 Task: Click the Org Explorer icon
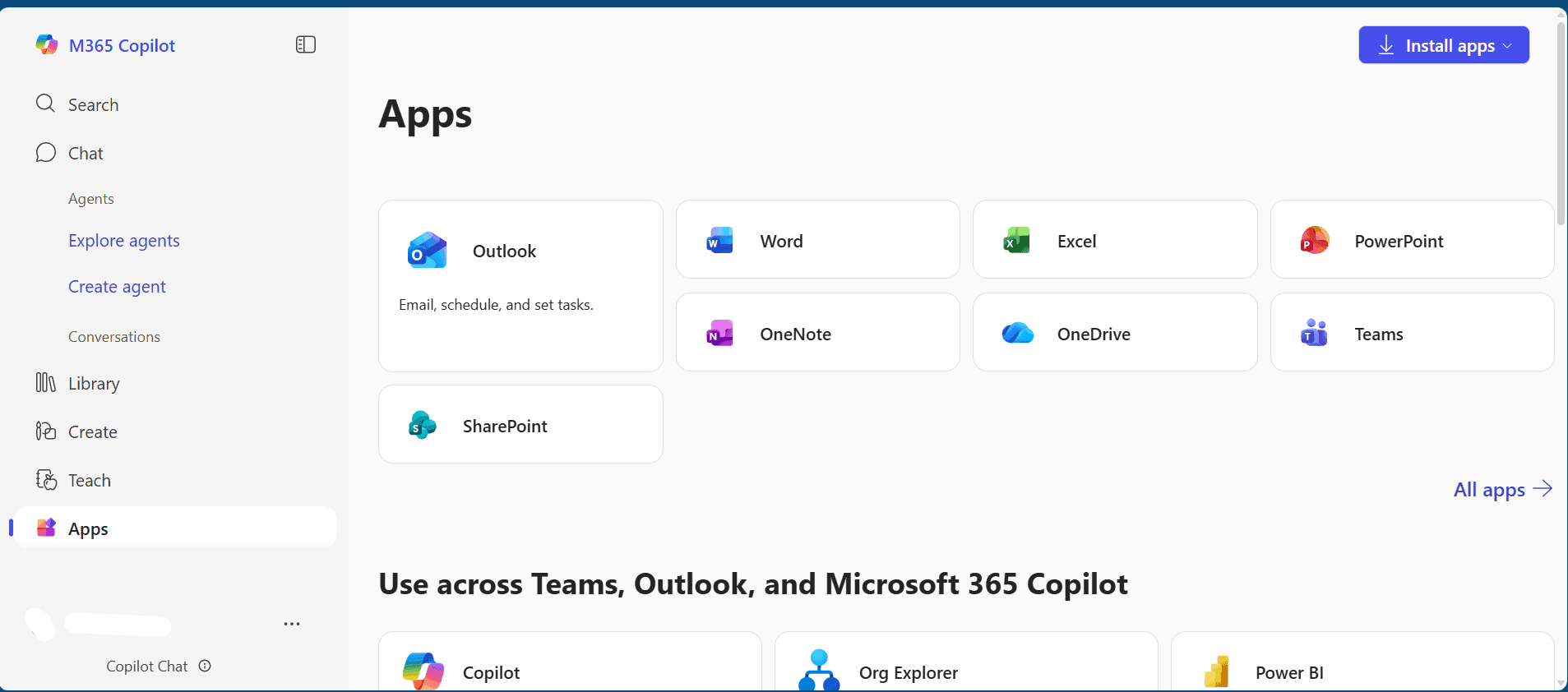pos(819,671)
